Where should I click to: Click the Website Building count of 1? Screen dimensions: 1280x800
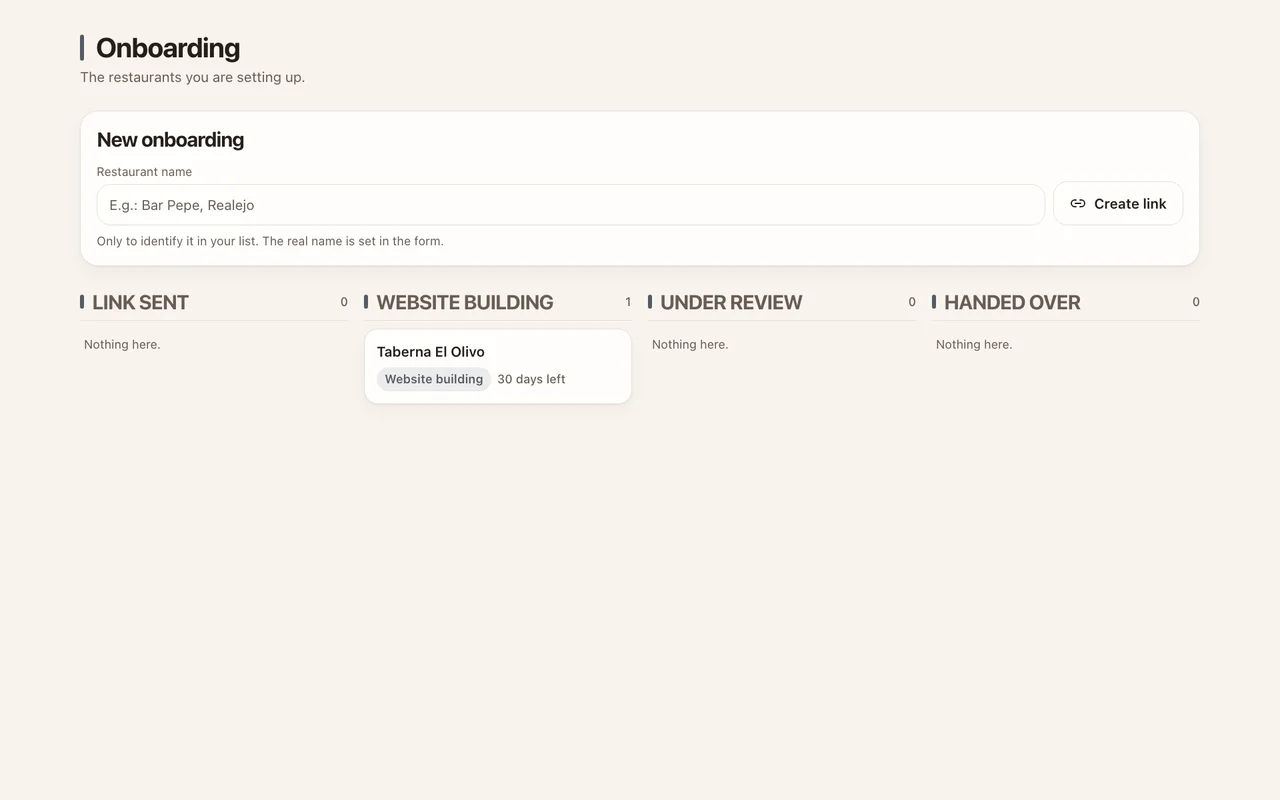pyautogui.click(x=628, y=302)
